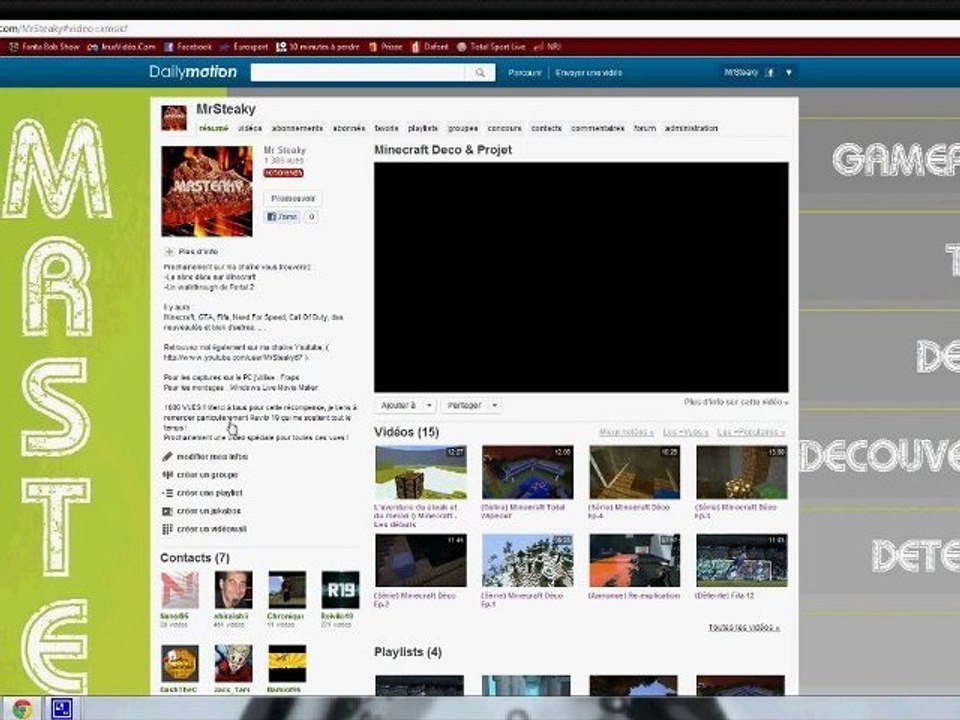Open the Minecraft Total Wipeout video thumbnail

tap(528, 472)
